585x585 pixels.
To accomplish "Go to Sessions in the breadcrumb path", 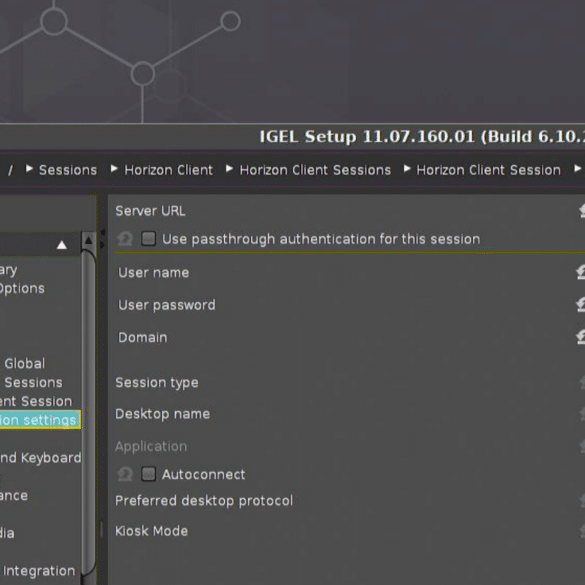I will tap(68, 170).
